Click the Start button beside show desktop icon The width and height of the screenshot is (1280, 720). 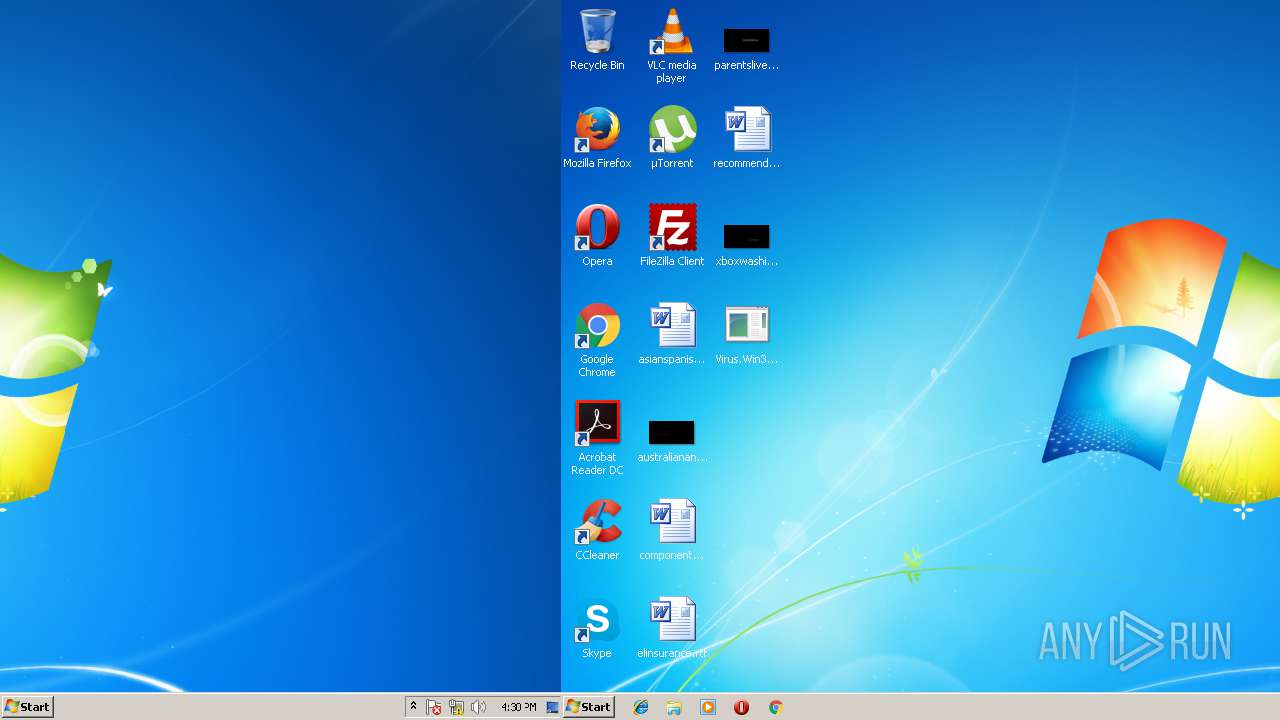point(588,706)
